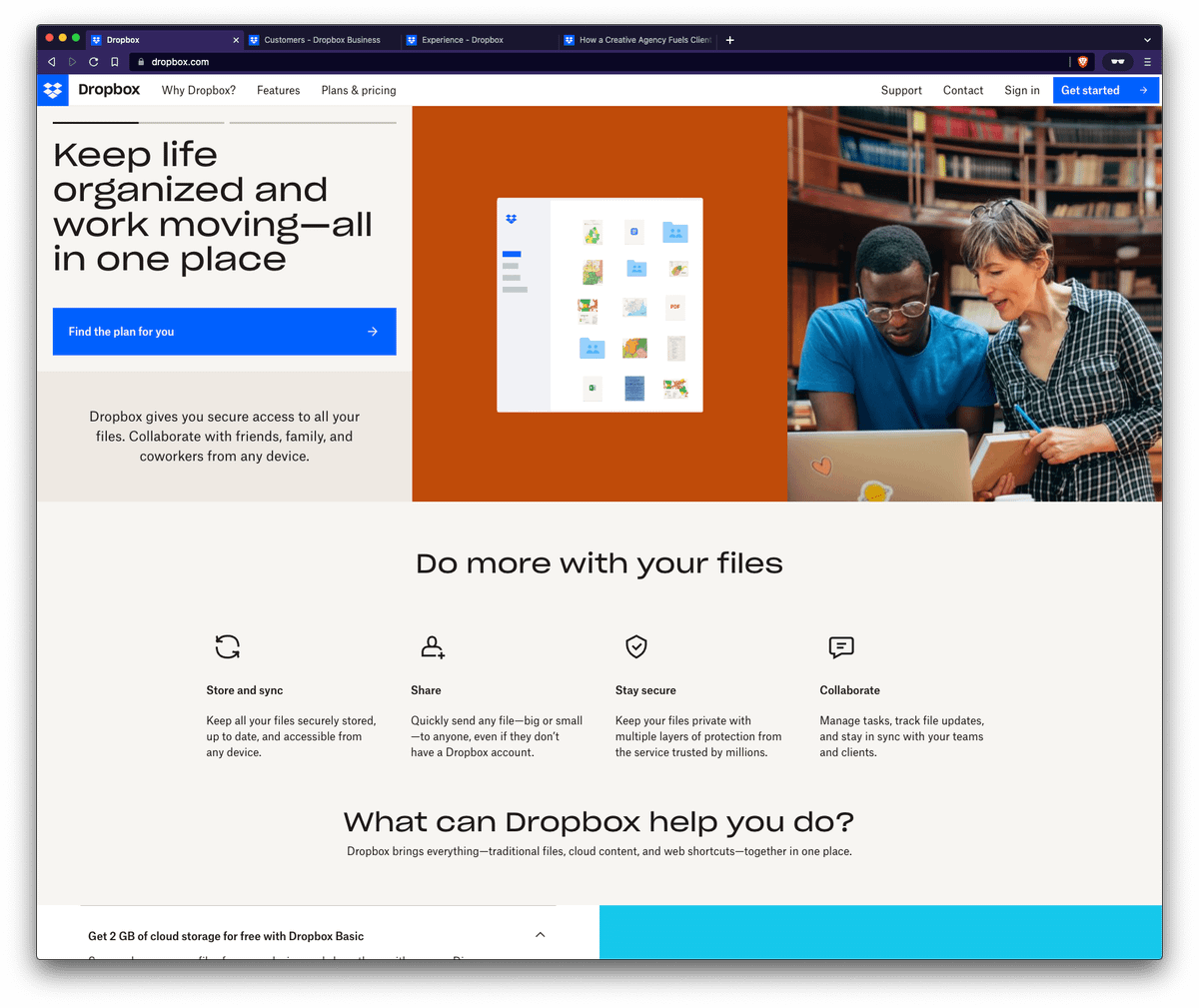Click Sign in
The image size is (1199, 1008).
(x=1022, y=90)
